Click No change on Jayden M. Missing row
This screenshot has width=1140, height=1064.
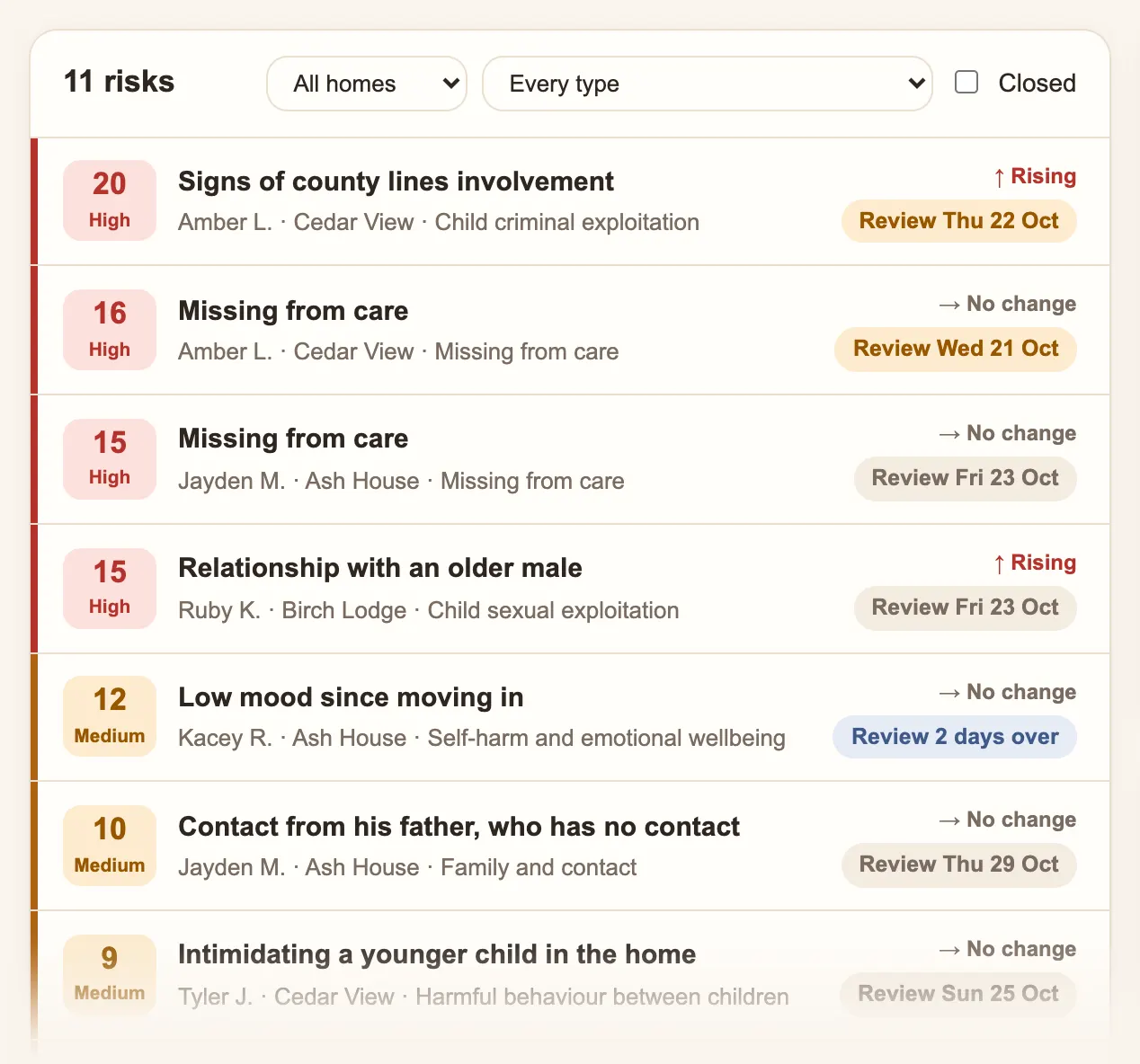point(1007,433)
